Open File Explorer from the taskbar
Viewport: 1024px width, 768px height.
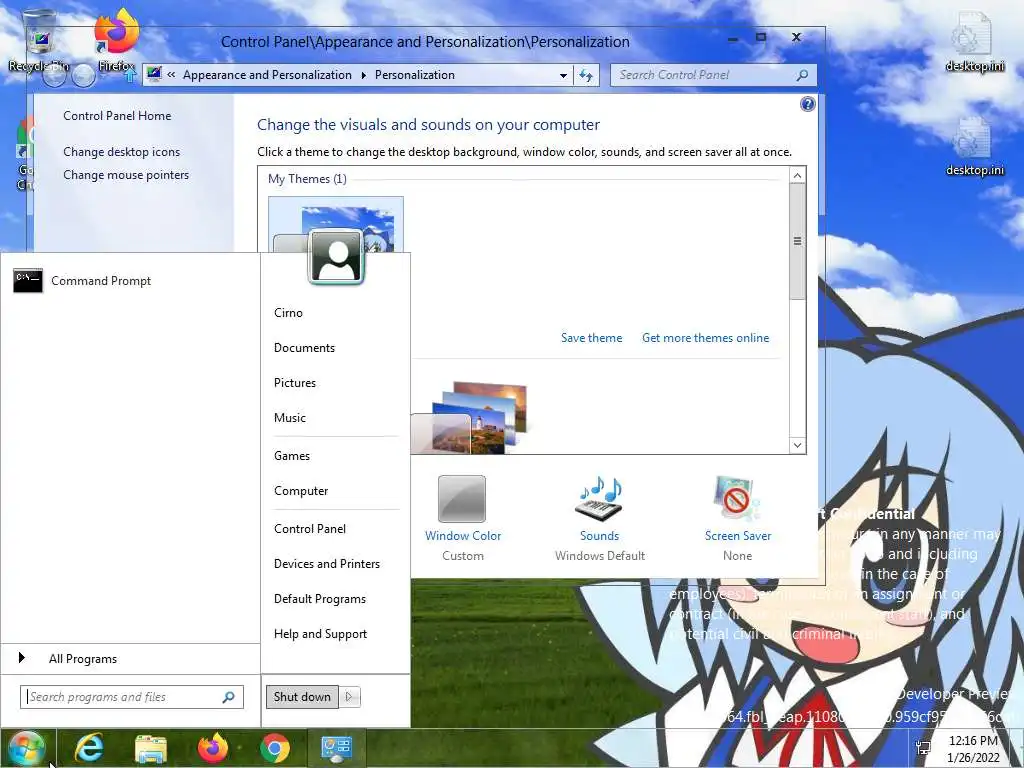tap(151, 749)
